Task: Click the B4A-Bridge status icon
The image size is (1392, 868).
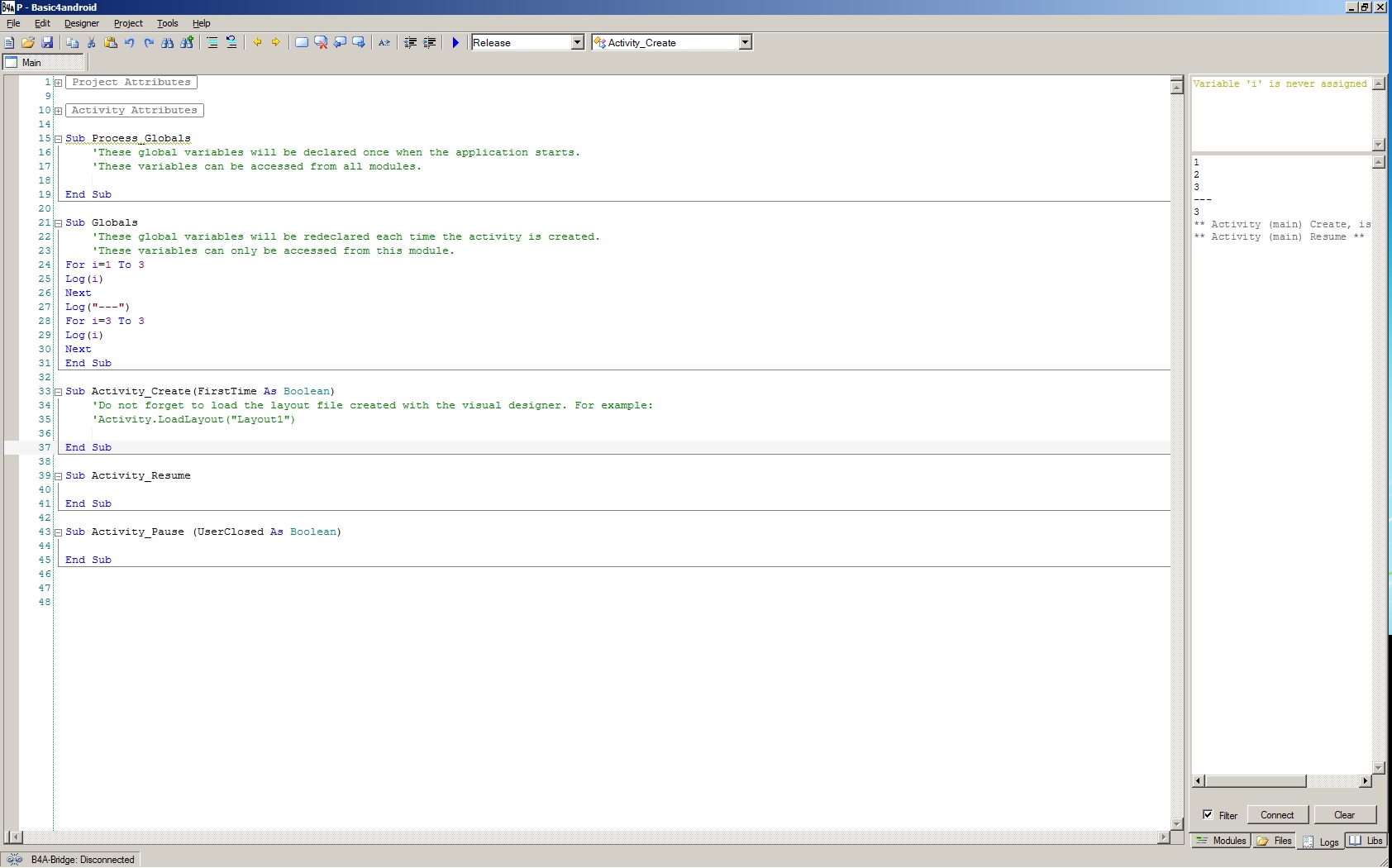Action: point(14,860)
